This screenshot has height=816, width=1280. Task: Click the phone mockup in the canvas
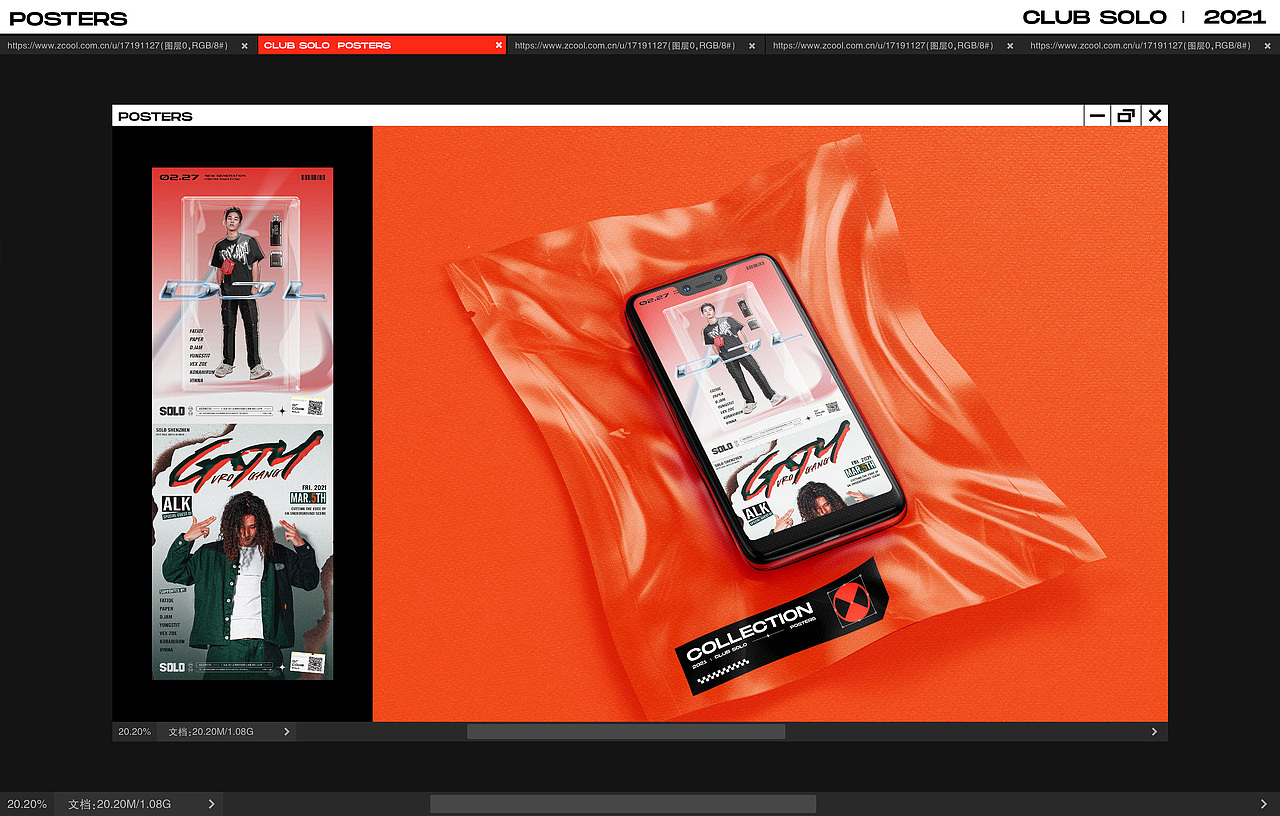click(765, 410)
